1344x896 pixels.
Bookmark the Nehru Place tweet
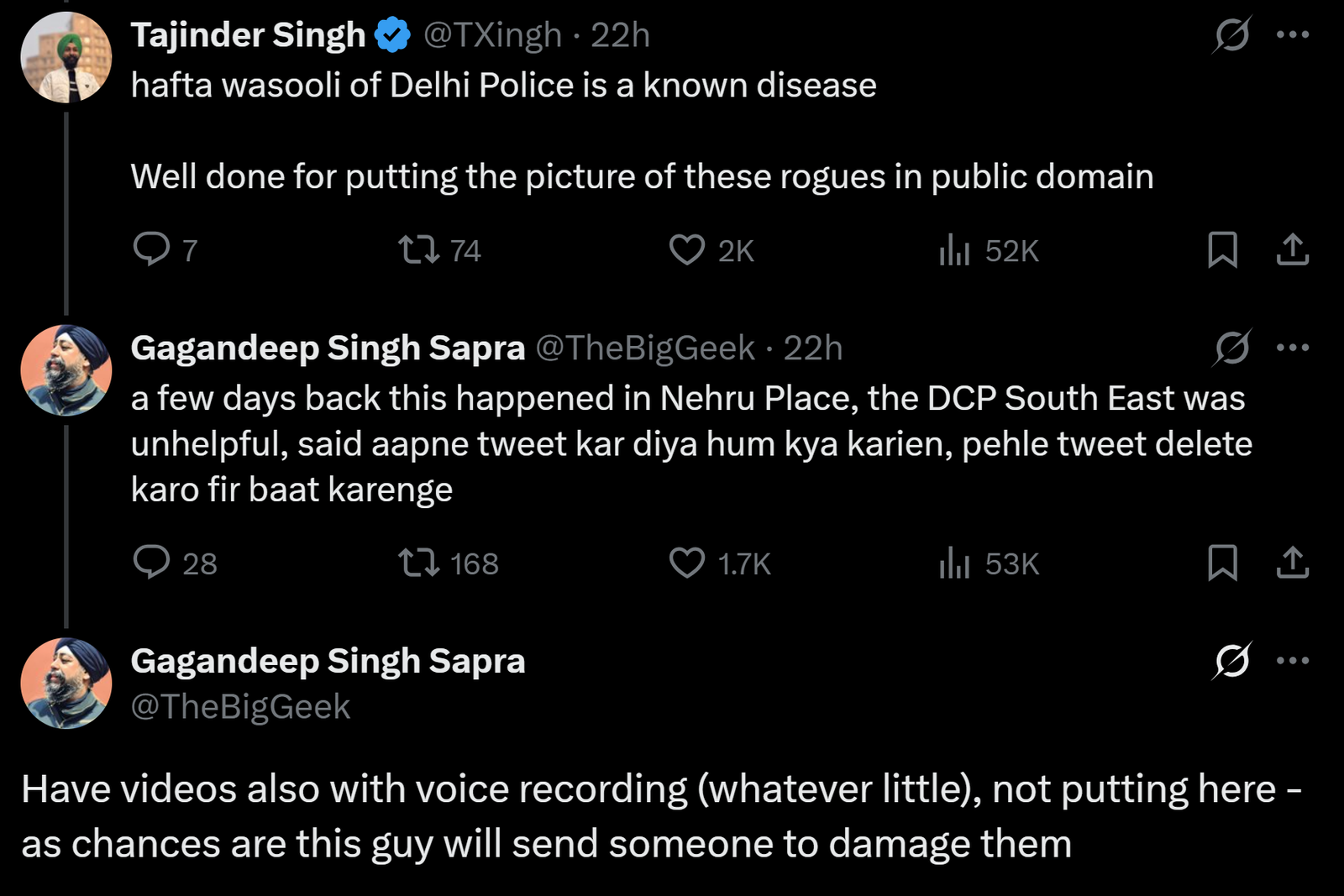click(x=1222, y=563)
